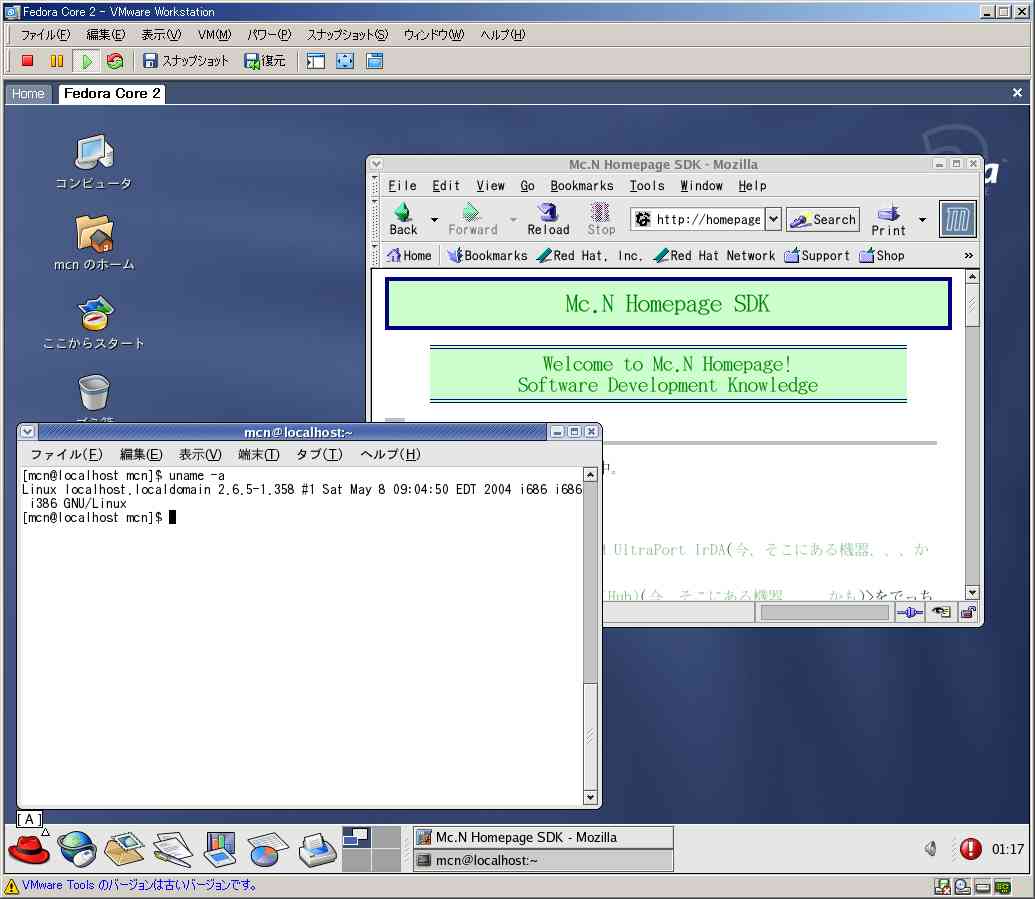This screenshot has height=899, width=1035.
Task: Click the Reload button in Mozilla
Action: pos(548,219)
